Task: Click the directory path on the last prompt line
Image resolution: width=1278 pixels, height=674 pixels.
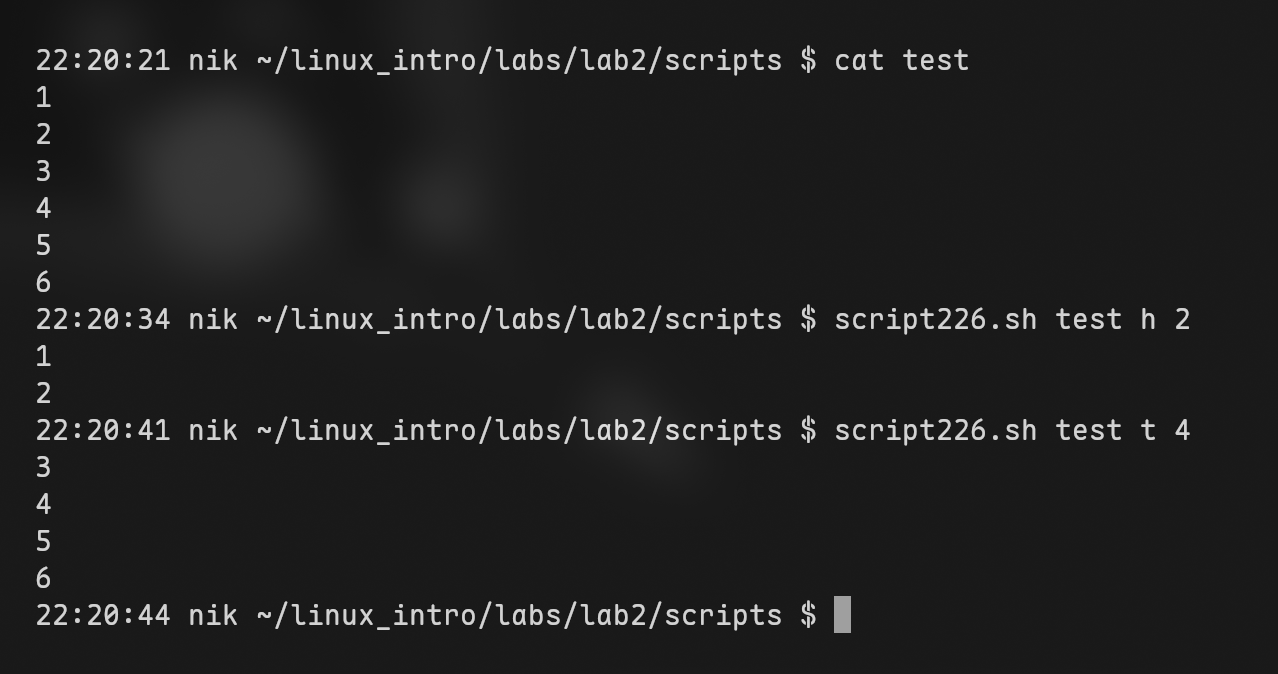Action: pos(519,615)
